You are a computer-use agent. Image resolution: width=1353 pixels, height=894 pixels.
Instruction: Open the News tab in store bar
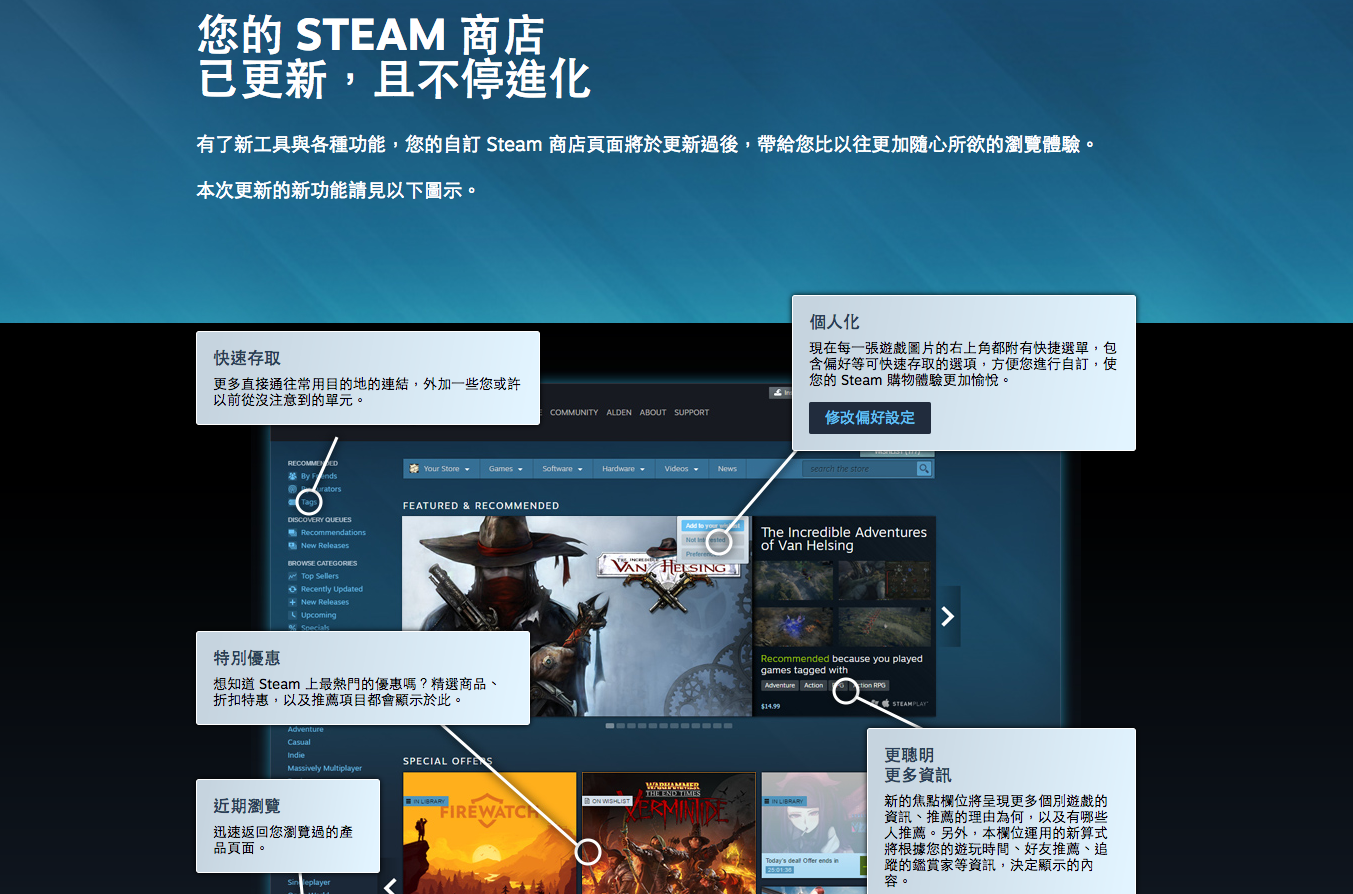click(727, 469)
